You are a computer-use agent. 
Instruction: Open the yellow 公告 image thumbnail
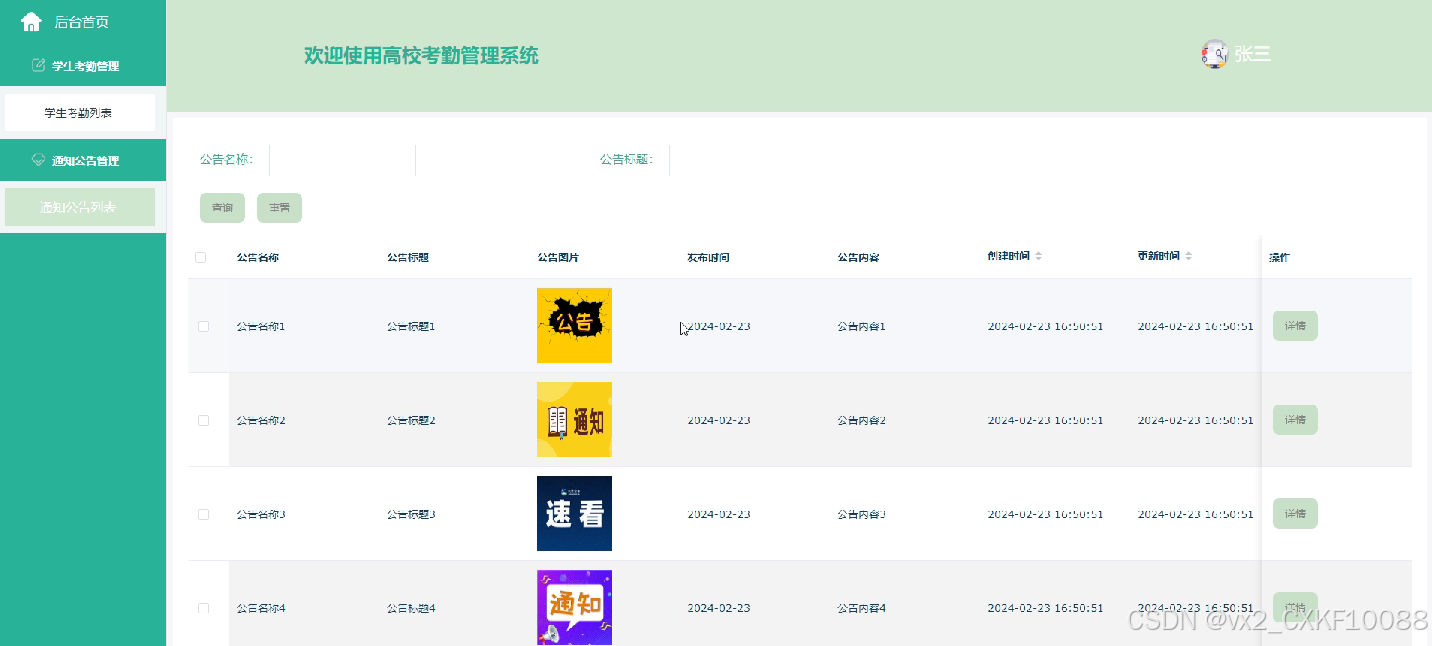[574, 325]
